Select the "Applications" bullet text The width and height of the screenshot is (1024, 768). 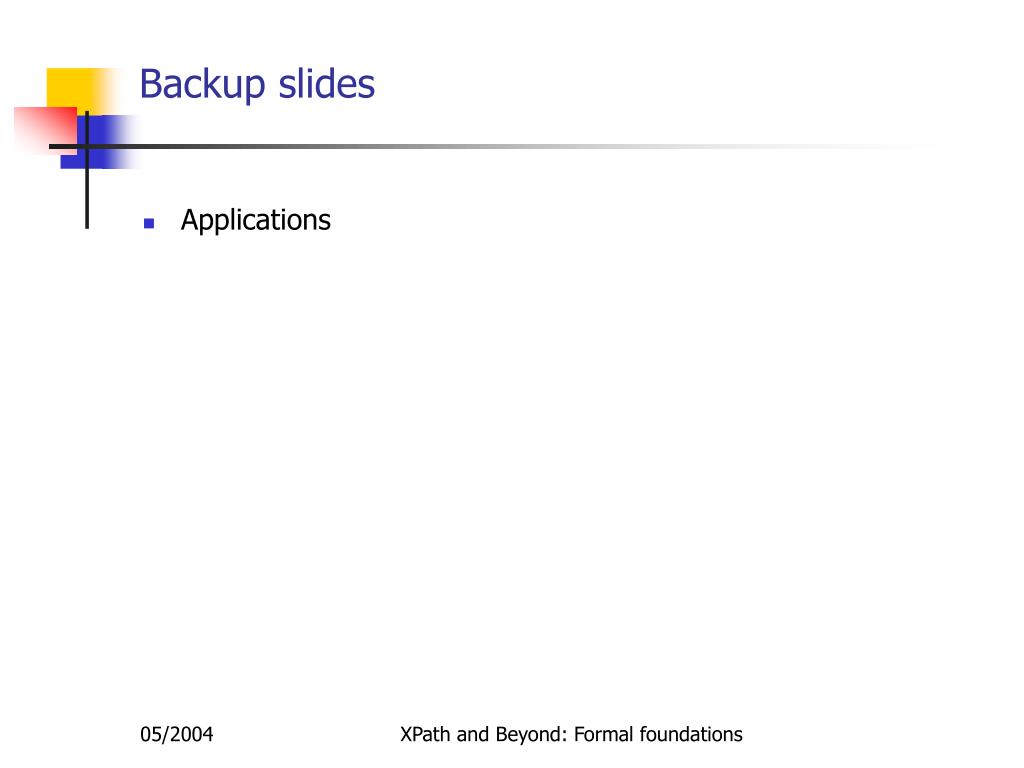point(255,221)
